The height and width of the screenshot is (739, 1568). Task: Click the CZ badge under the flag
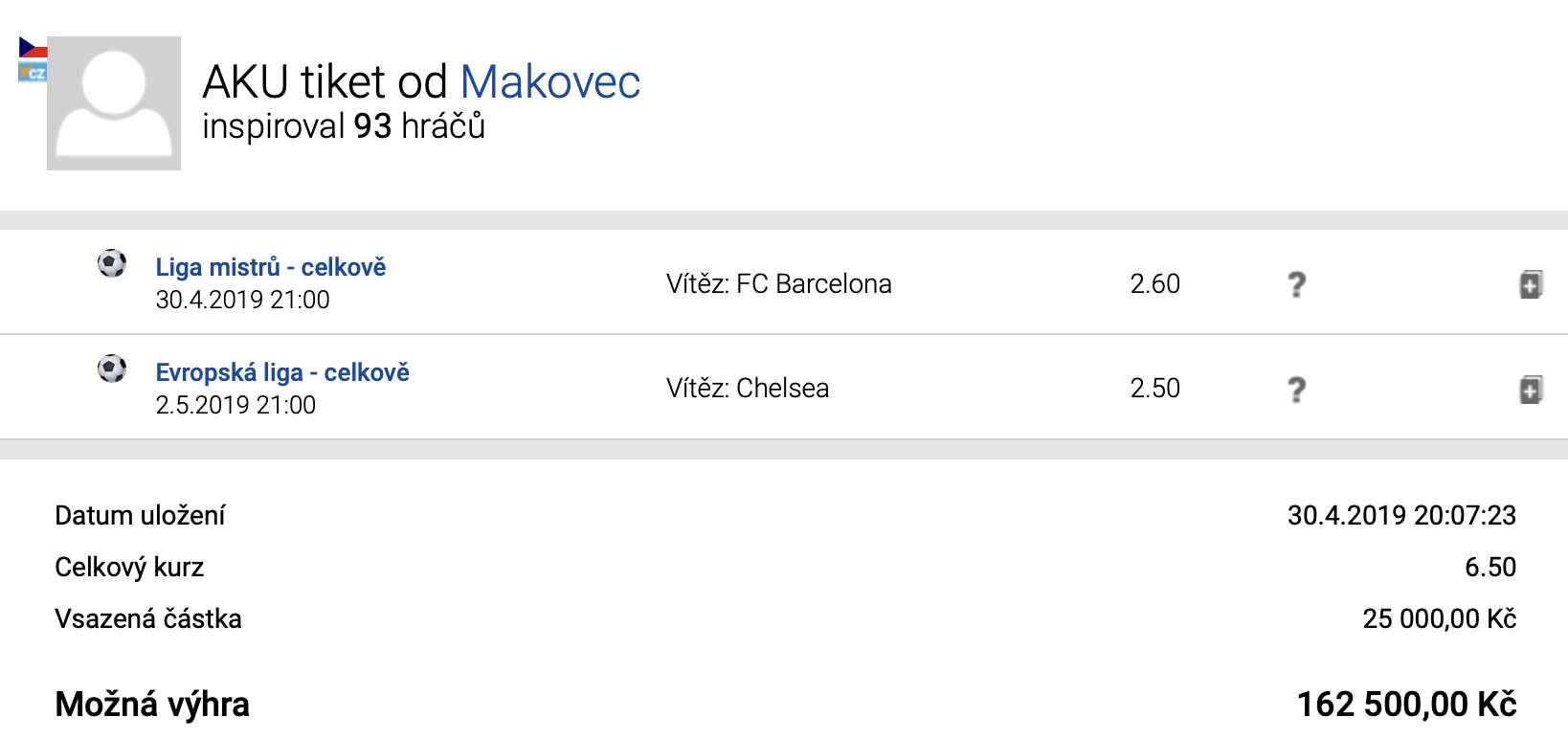coord(33,72)
